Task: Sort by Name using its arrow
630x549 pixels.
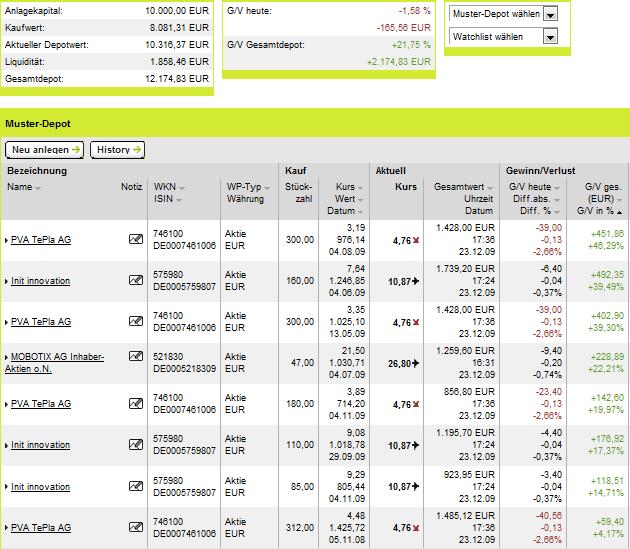Action: [x=38, y=188]
